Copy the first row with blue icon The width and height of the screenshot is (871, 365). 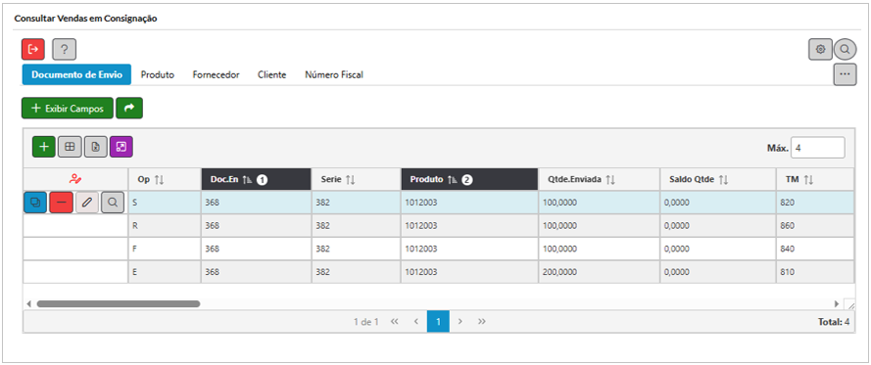click(x=35, y=203)
